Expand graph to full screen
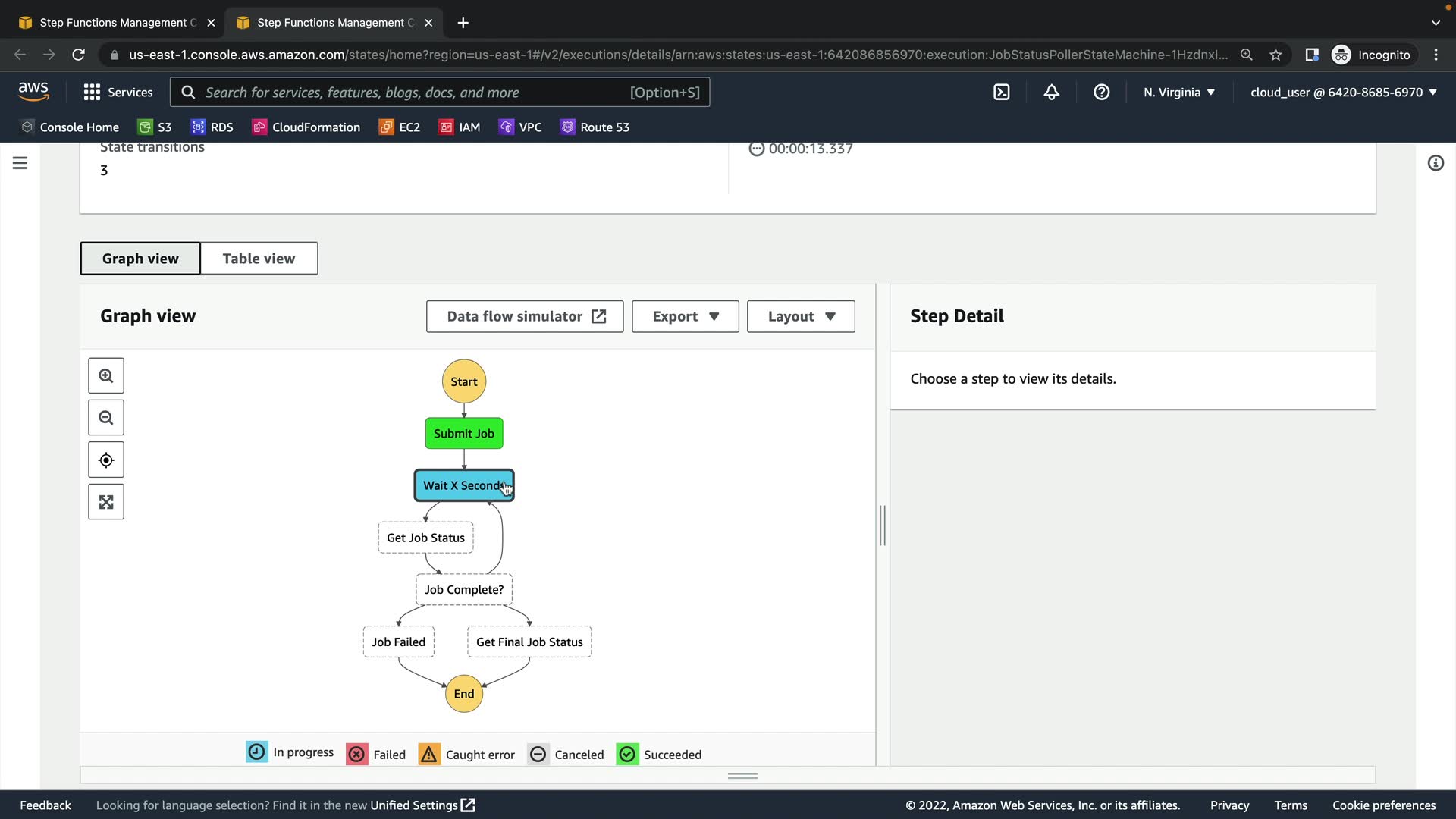Image resolution: width=1456 pixels, height=819 pixels. point(106,502)
